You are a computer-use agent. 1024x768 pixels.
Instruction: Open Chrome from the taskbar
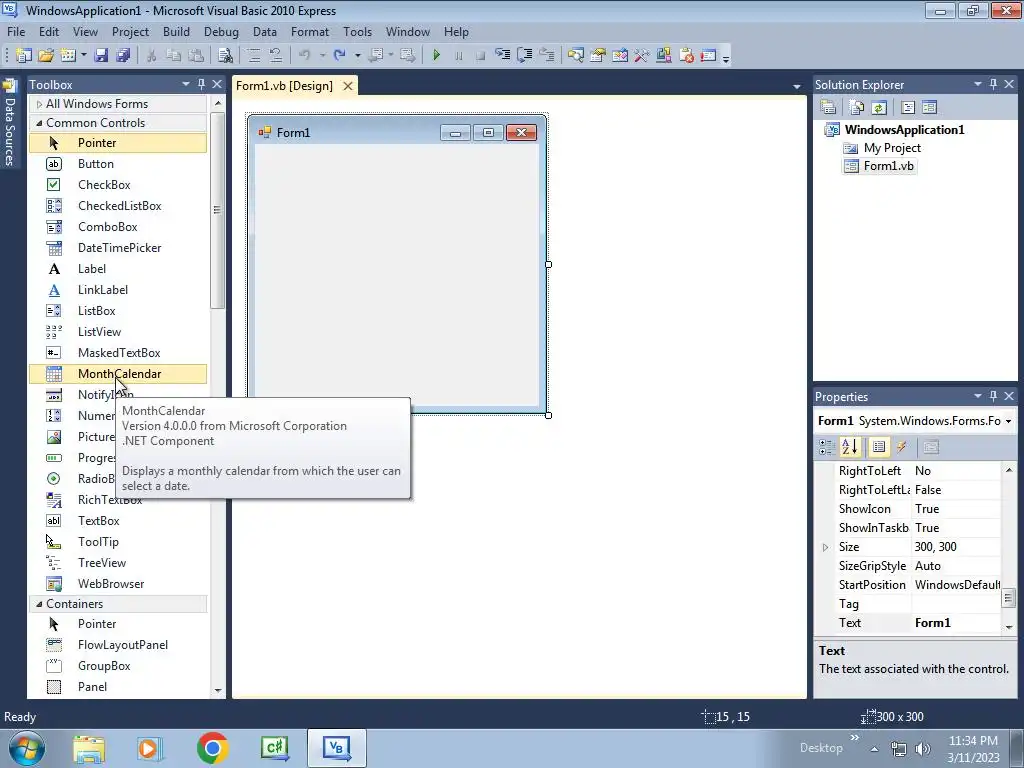pos(212,748)
